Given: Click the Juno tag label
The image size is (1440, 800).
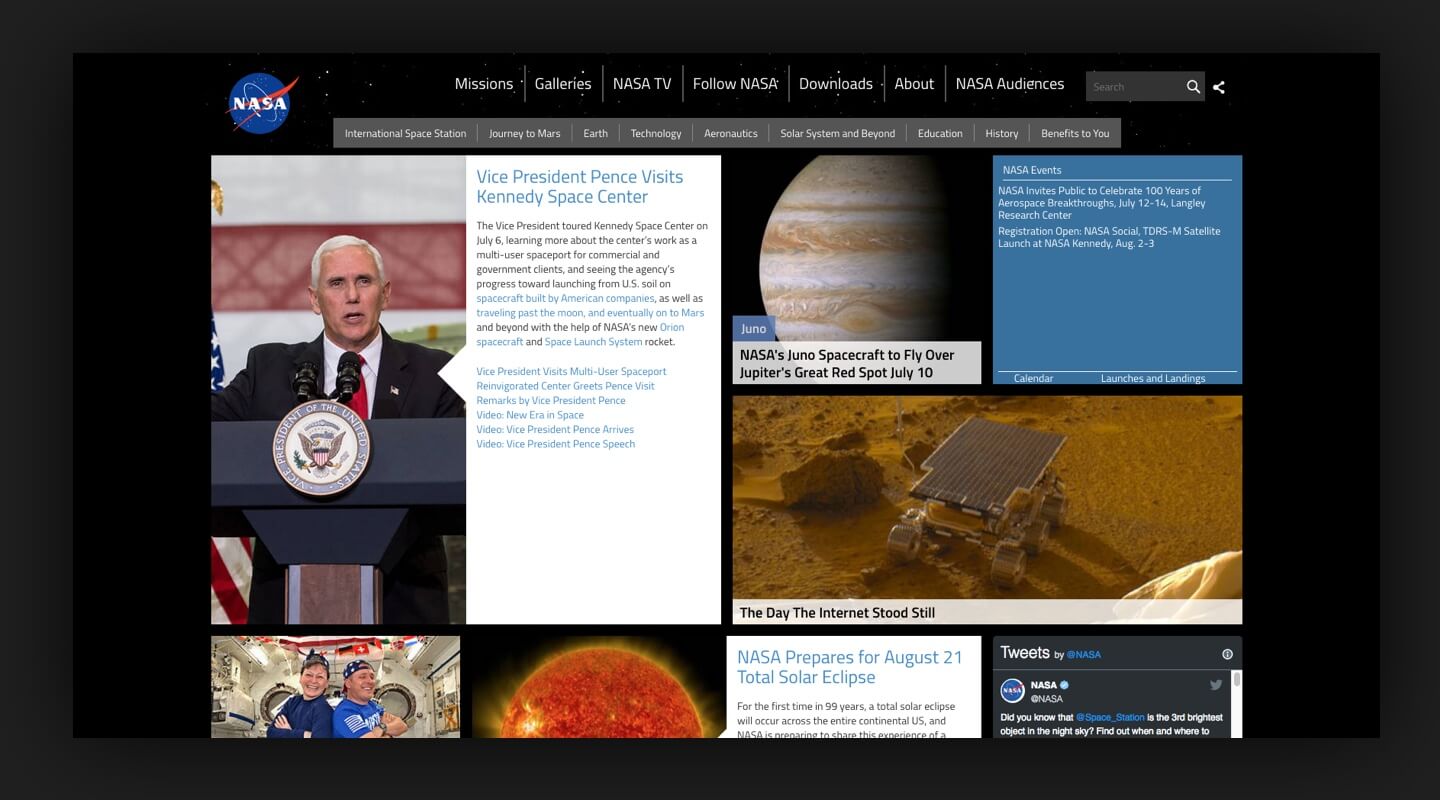Looking at the screenshot, I should (754, 328).
